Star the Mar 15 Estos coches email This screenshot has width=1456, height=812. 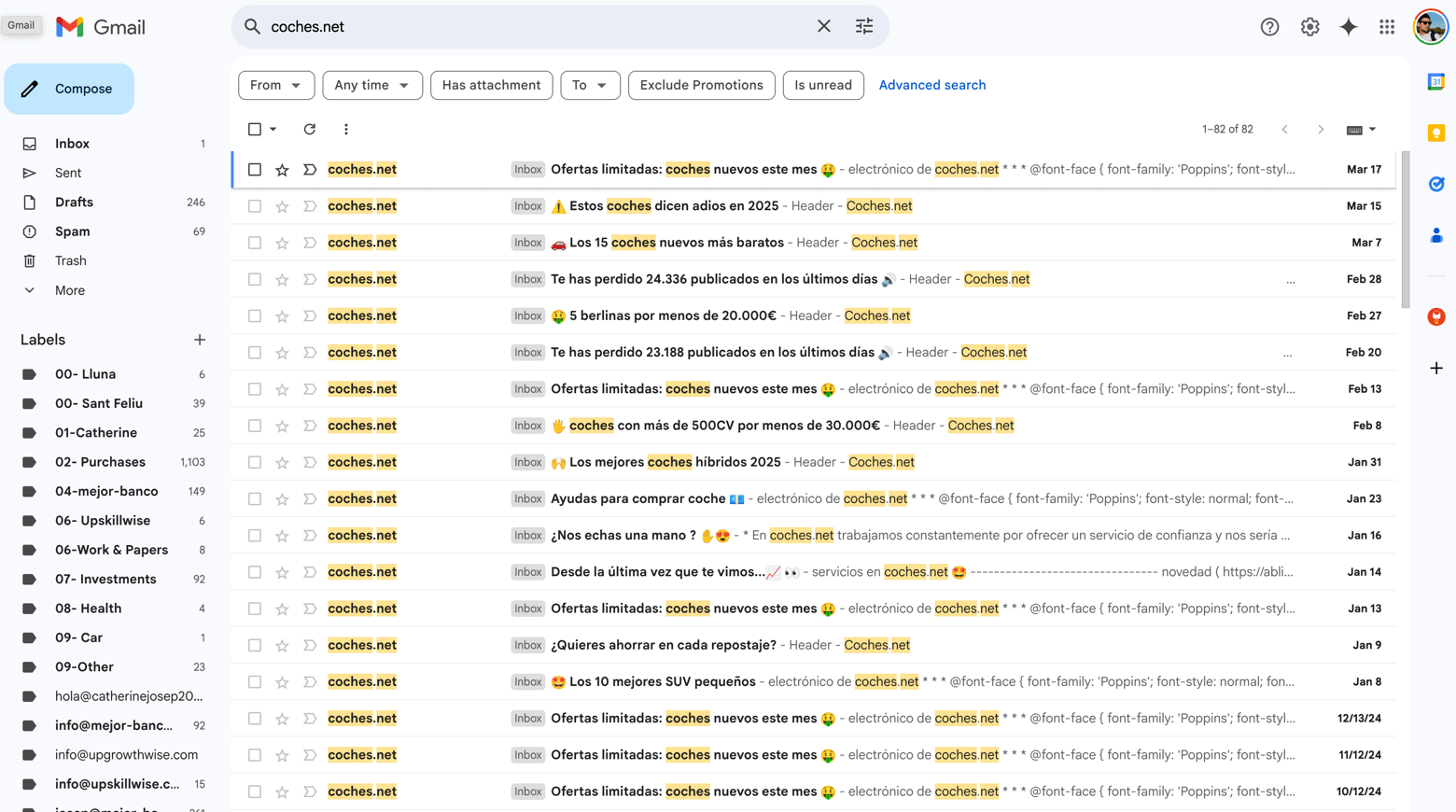coord(282,206)
